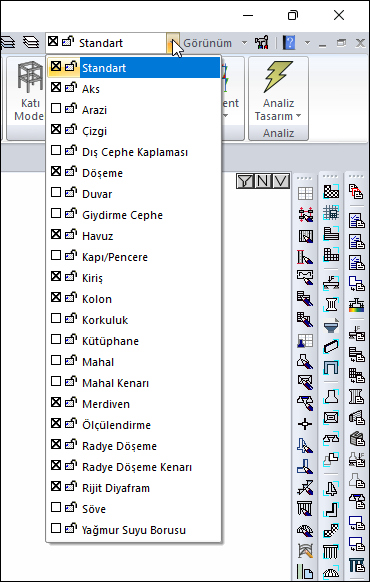Uncheck the Kolon layer checkbox
This screenshot has height=582, width=370.
point(56,298)
